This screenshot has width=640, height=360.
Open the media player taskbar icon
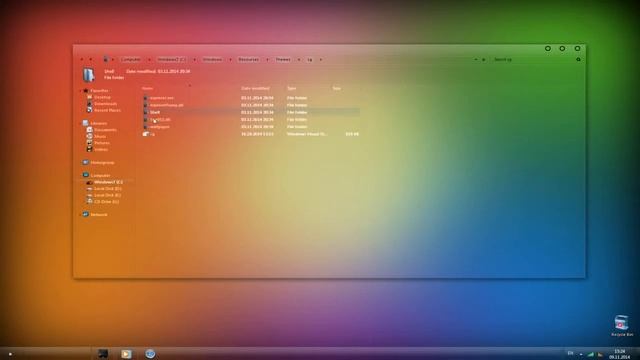point(126,354)
